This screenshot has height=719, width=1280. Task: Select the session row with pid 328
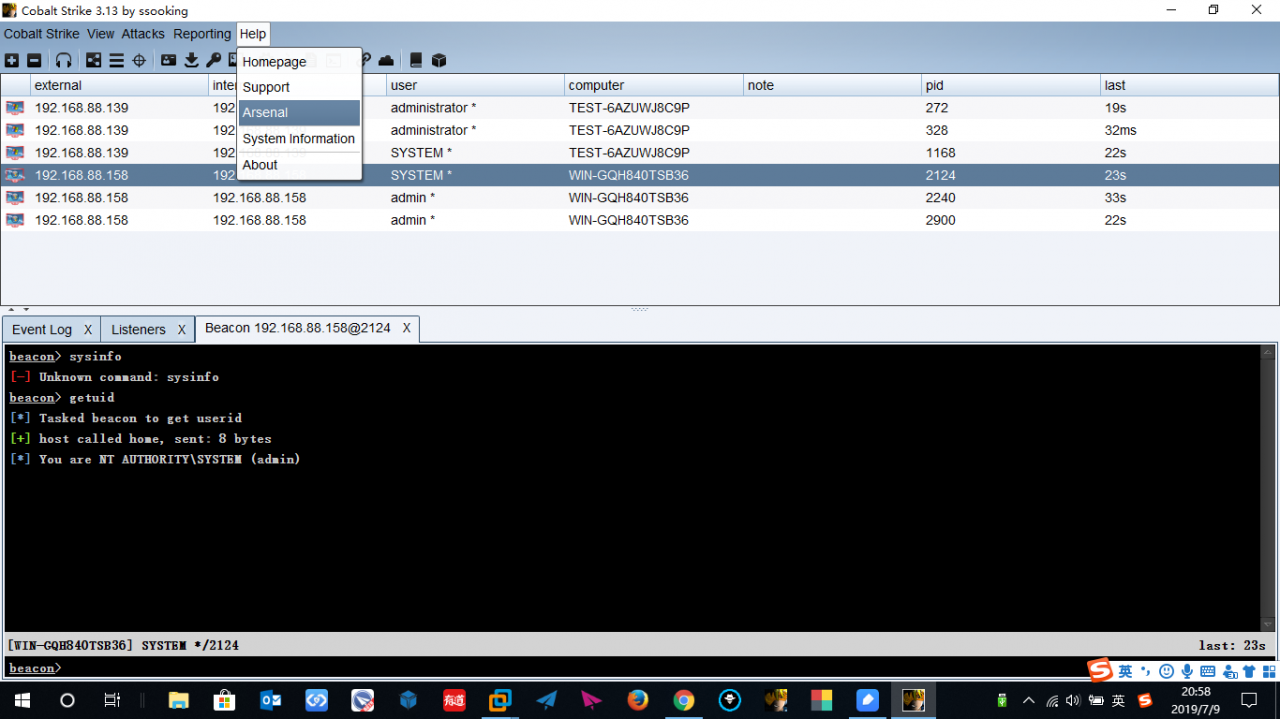(x=640, y=130)
